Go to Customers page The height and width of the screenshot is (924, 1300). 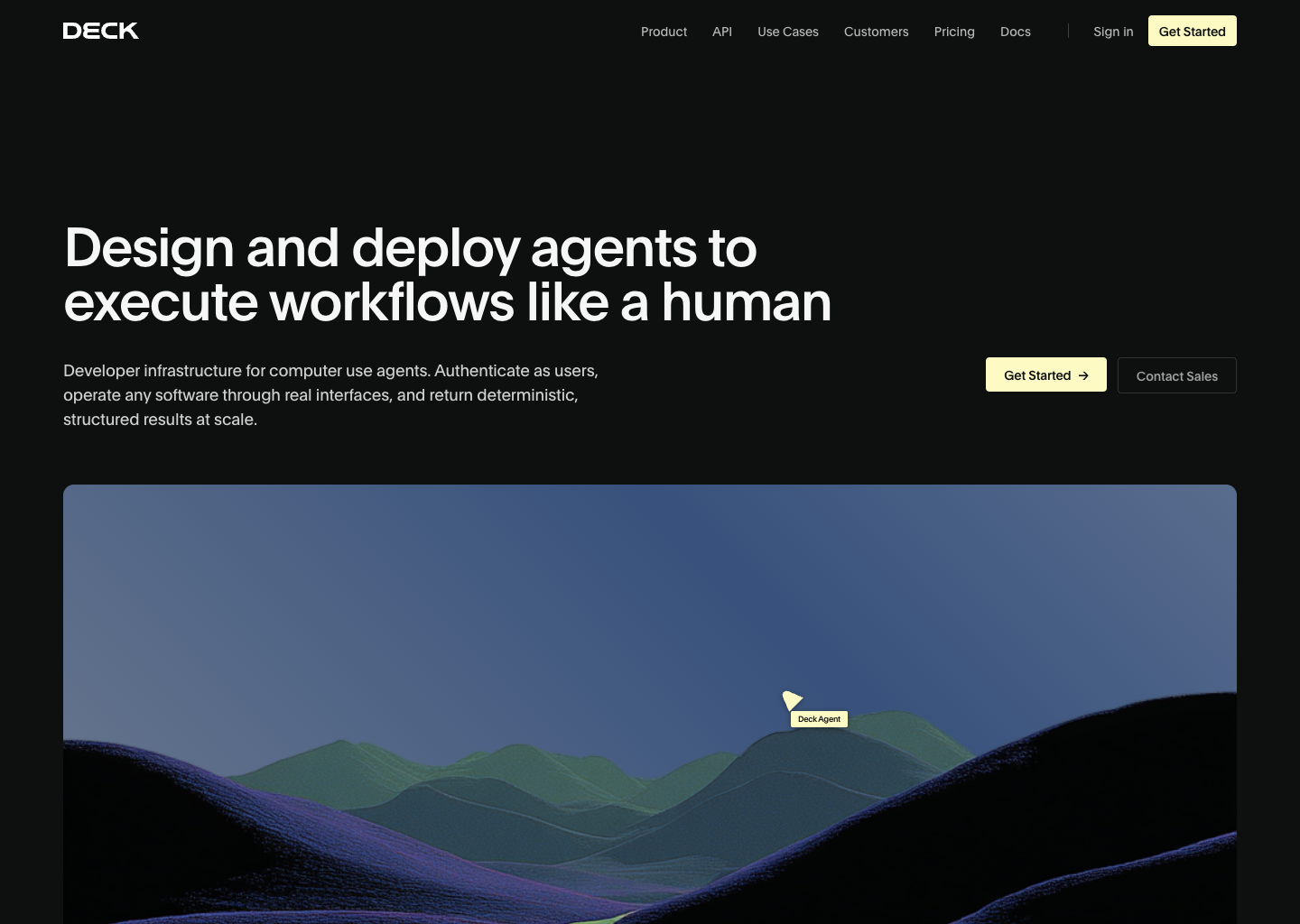pos(877,32)
